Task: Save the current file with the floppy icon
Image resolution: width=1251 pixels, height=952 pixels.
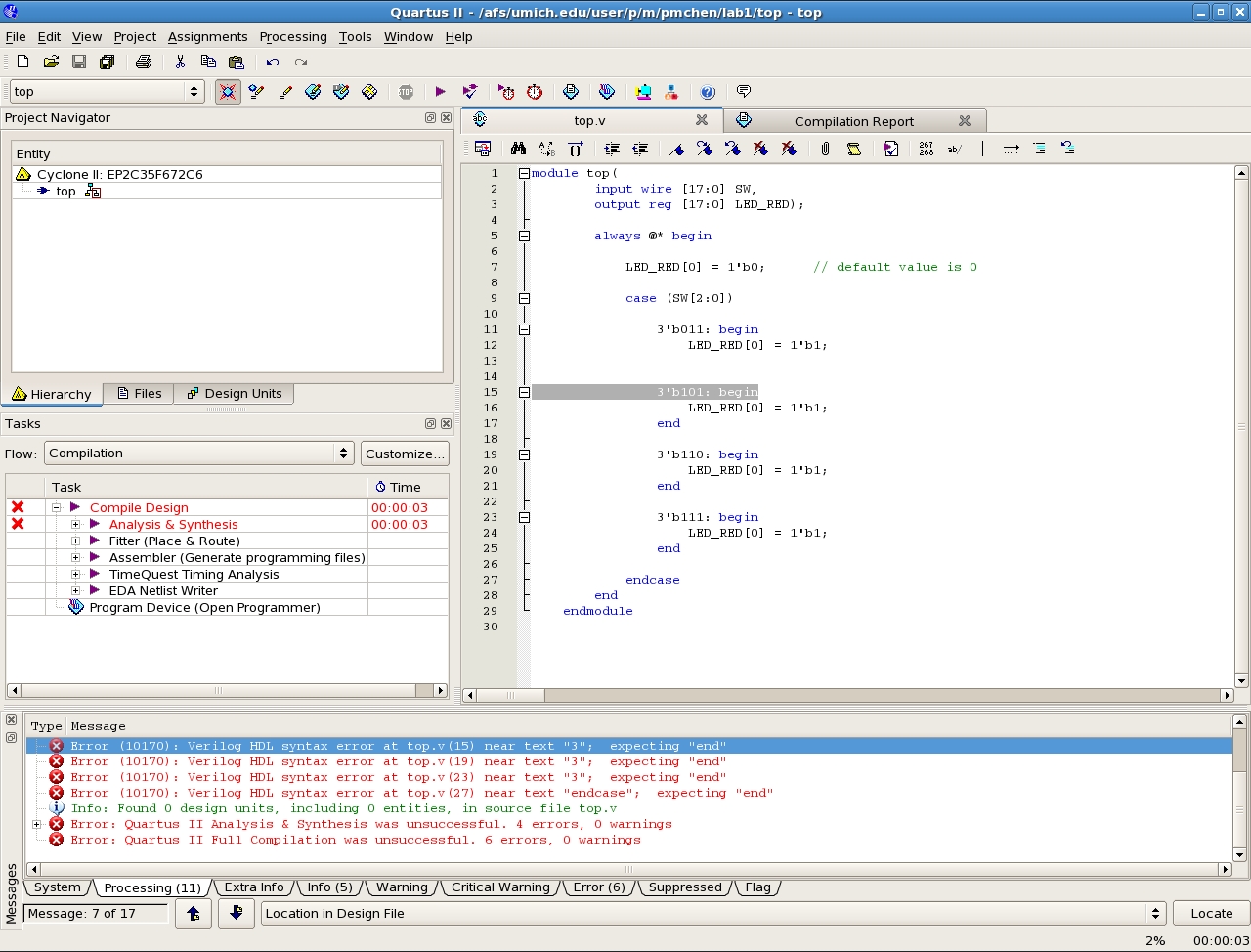Action: tap(79, 62)
